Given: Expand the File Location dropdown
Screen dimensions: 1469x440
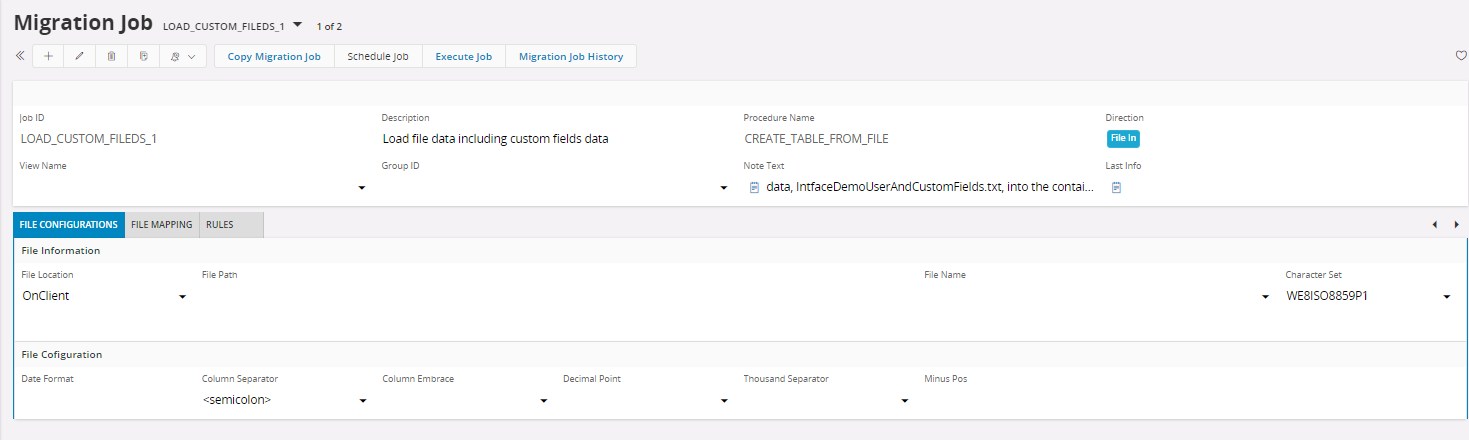Looking at the screenshot, I should coord(182,297).
